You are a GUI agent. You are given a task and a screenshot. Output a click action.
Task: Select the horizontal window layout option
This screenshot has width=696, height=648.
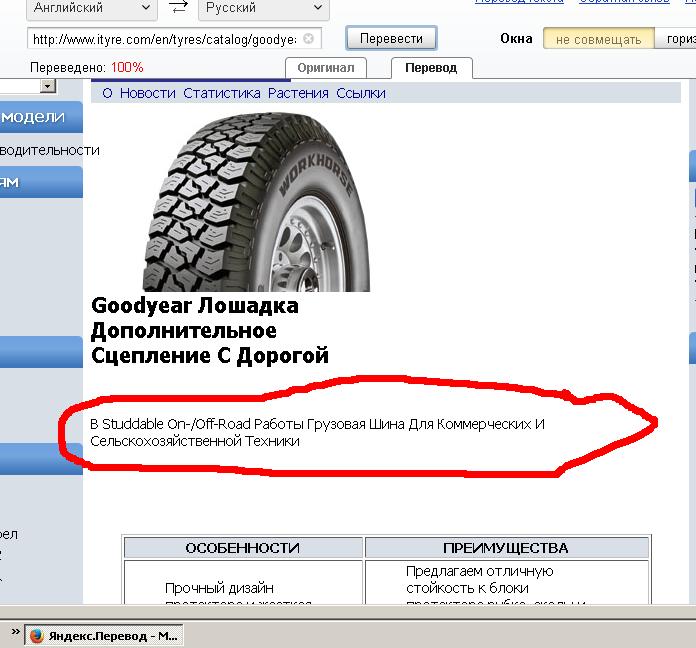tap(676, 39)
